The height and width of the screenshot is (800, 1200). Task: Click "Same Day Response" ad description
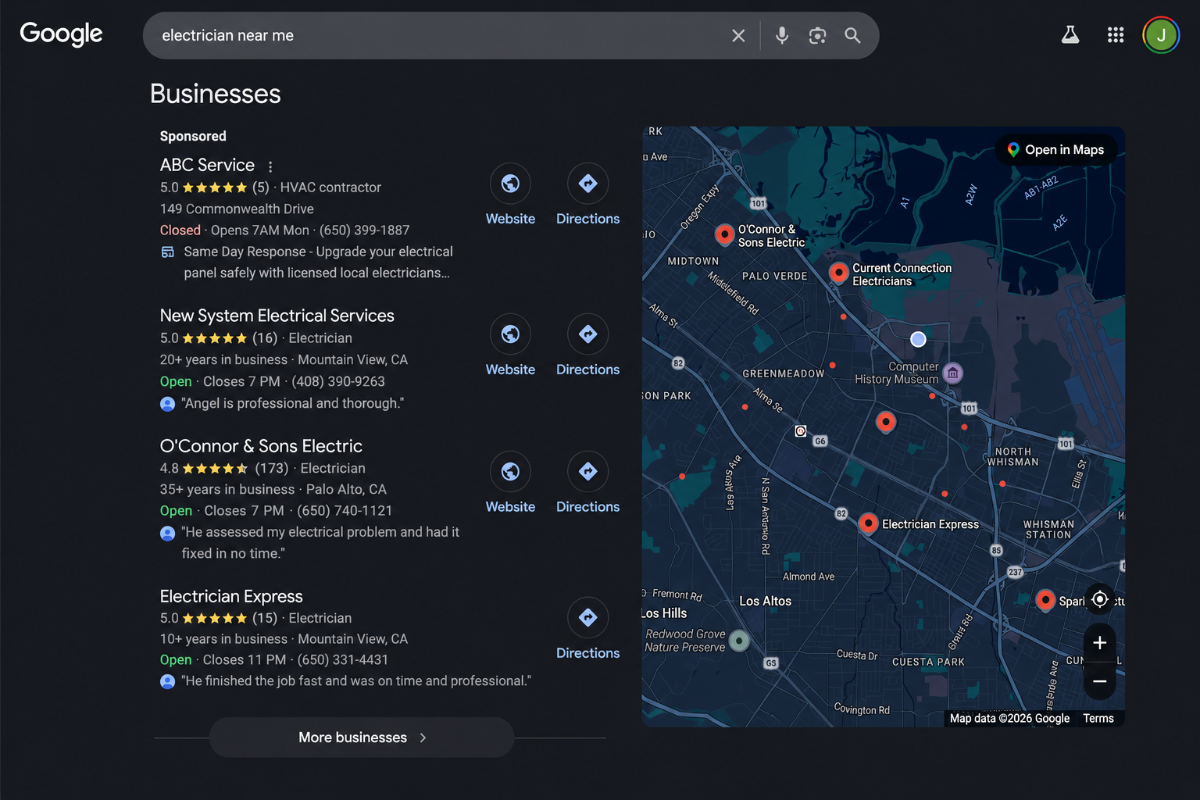tap(318, 262)
